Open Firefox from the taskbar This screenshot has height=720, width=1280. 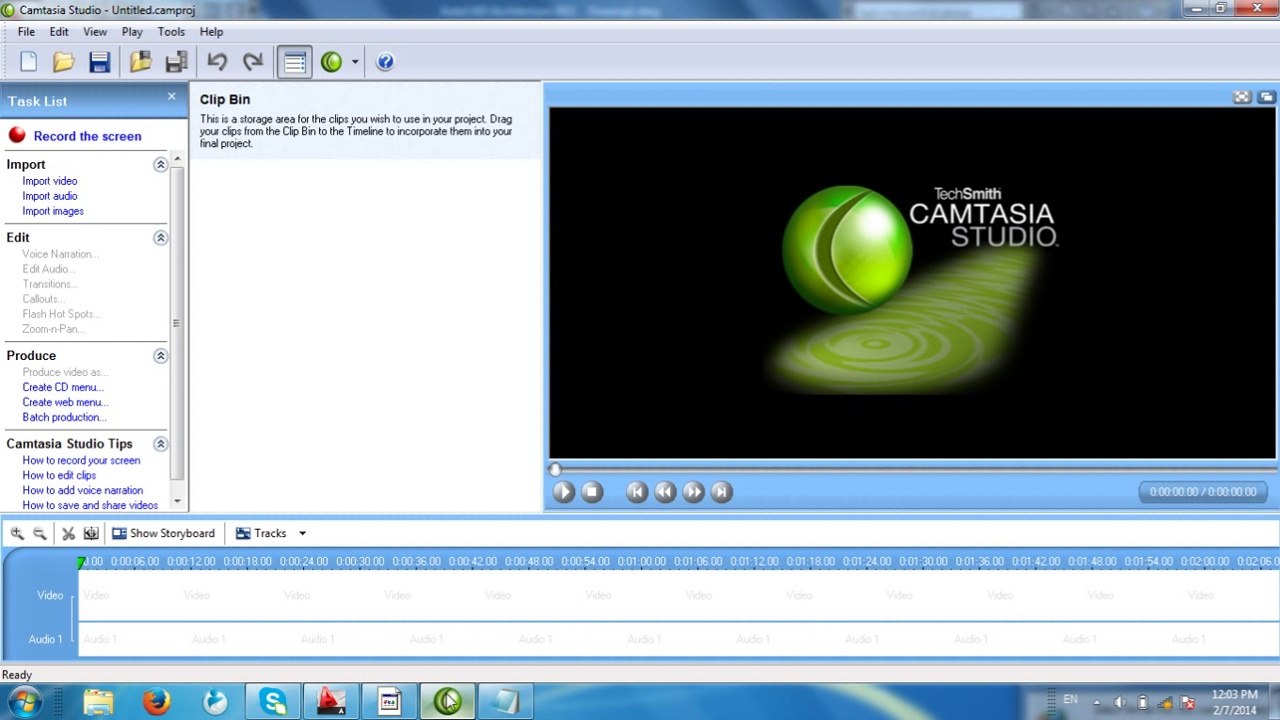click(156, 702)
